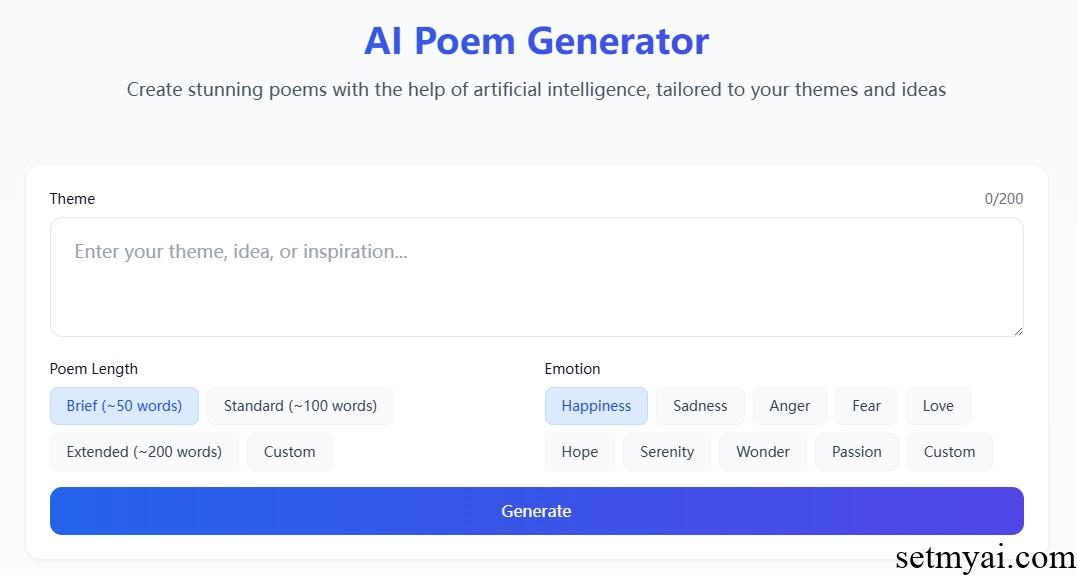1077x575 pixels.
Task: Set emotion to Serenity
Action: pyautogui.click(x=667, y=452)
